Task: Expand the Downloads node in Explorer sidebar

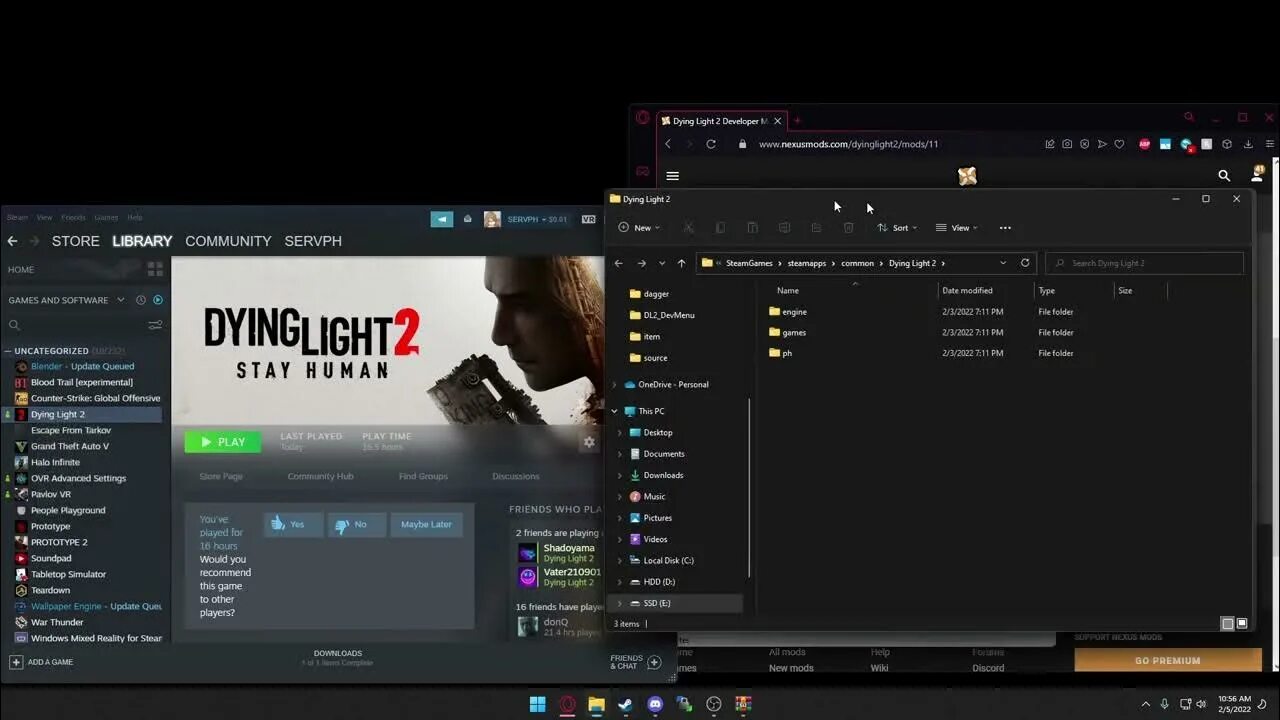Action: point(620,475)
